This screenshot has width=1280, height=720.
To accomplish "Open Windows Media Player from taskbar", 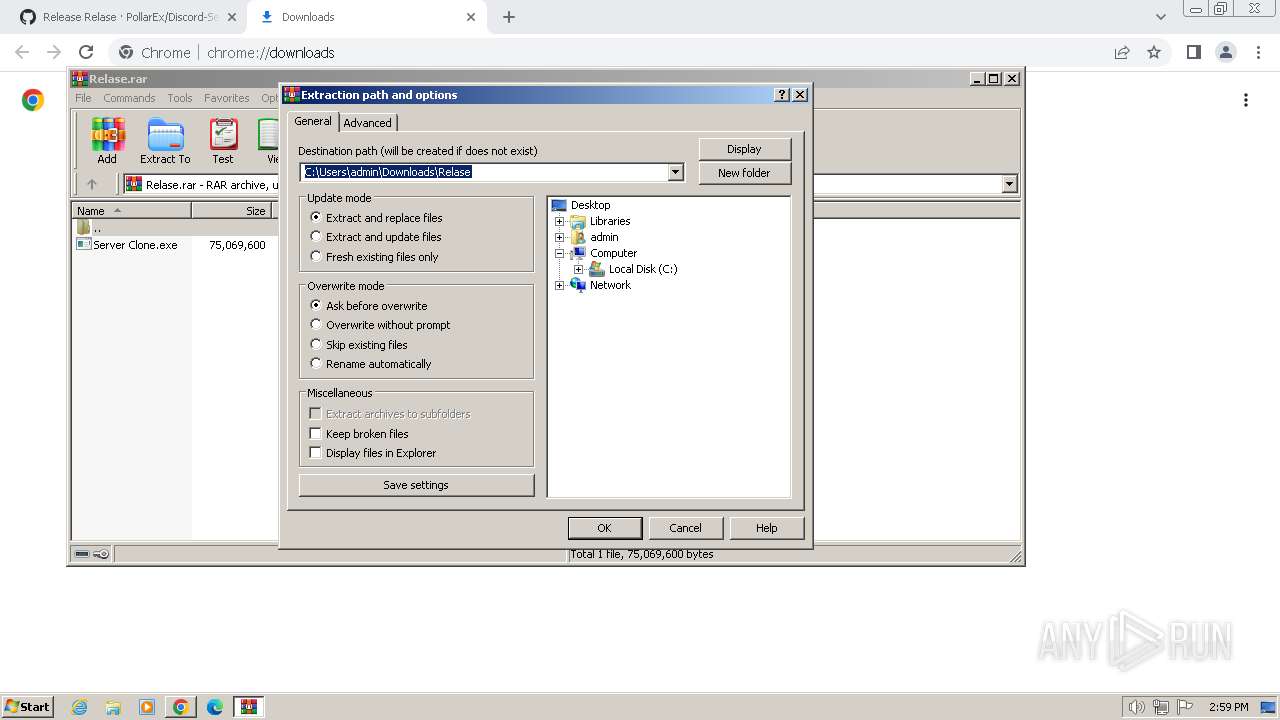I will (x=147, y=707).
